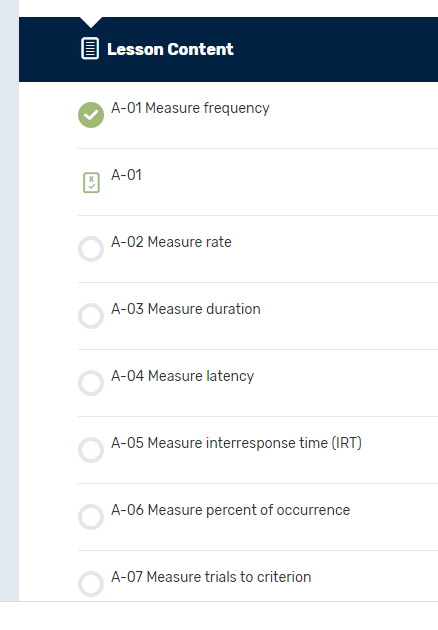Click the quiz icon beside A-01
The image size is (438, 630).
[91, 183]
